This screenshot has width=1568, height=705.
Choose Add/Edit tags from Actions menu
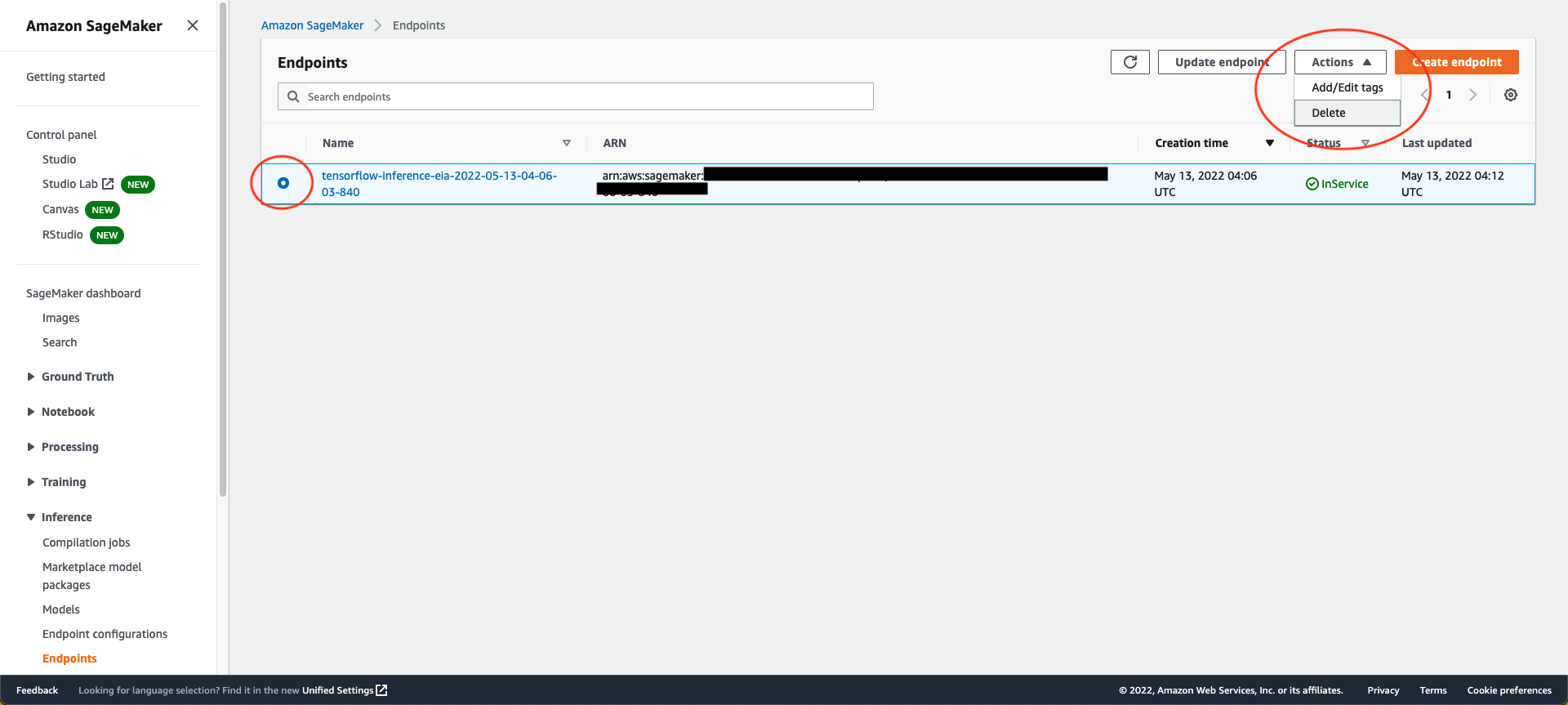click(1347, 87)
